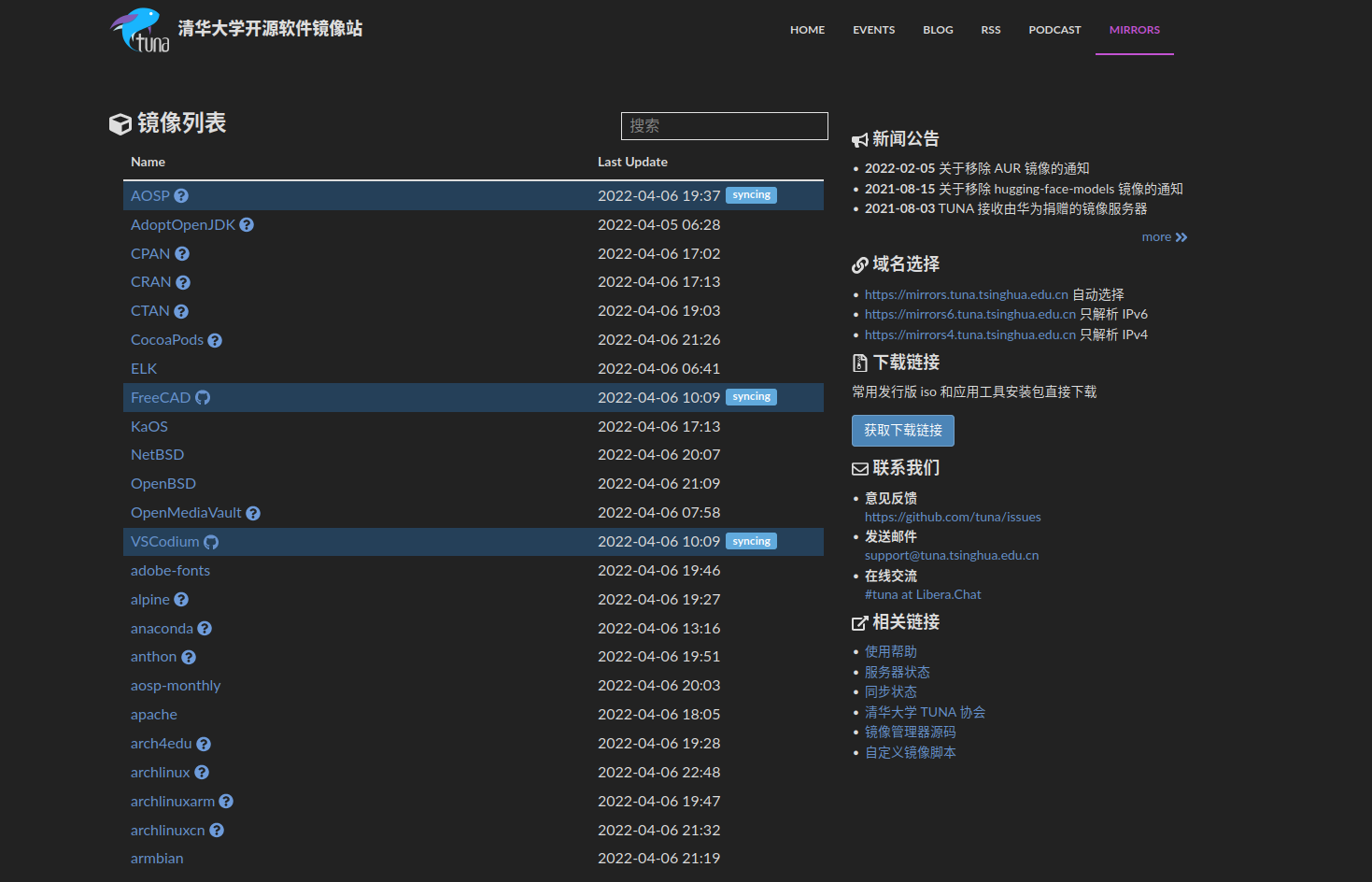The width and height of the screenshot is (1372, 882).
Task: Focus the 搜索 search box
Action: click(x=725, y=126)
